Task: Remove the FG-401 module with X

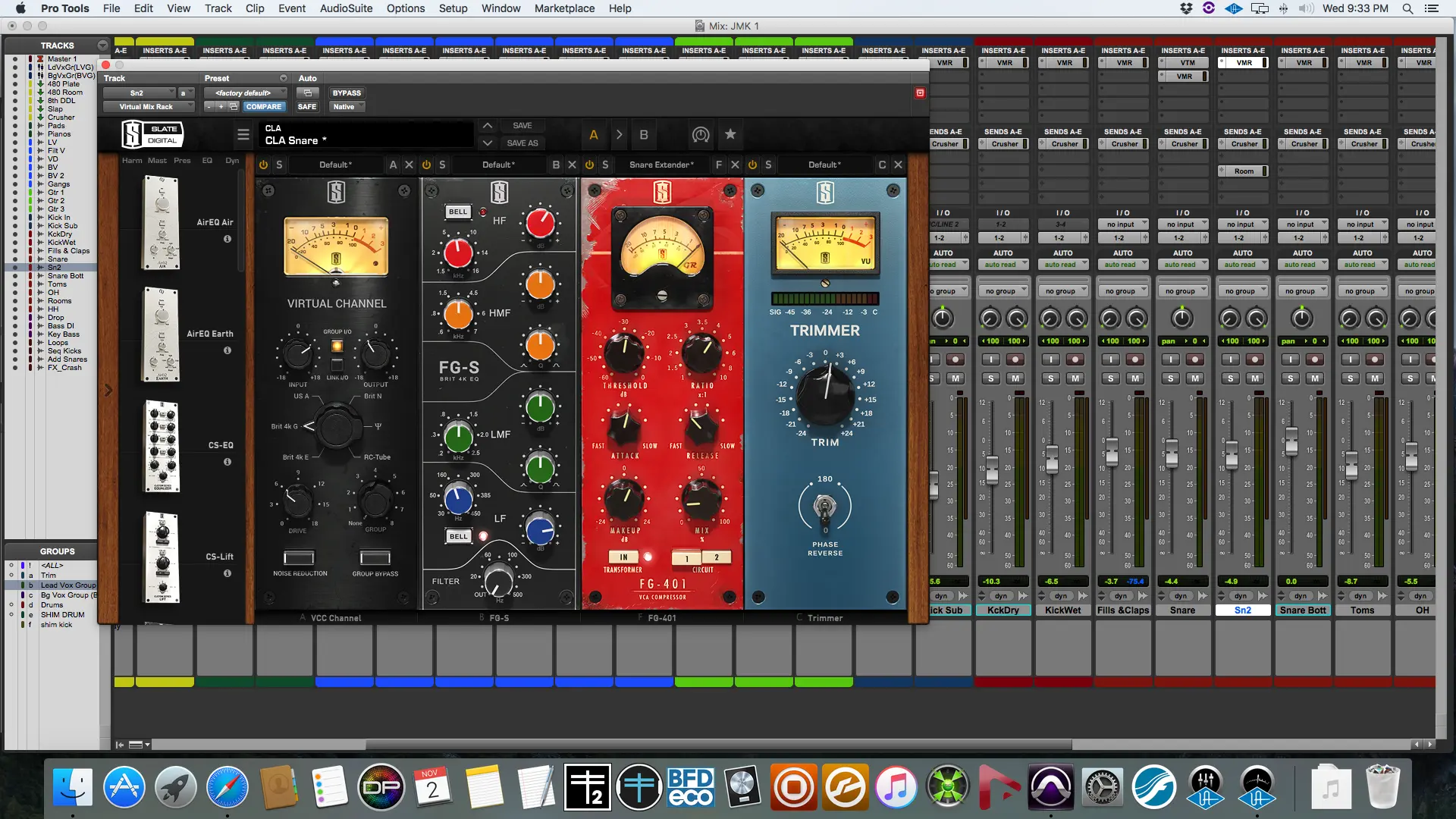Action: (735, 165)
